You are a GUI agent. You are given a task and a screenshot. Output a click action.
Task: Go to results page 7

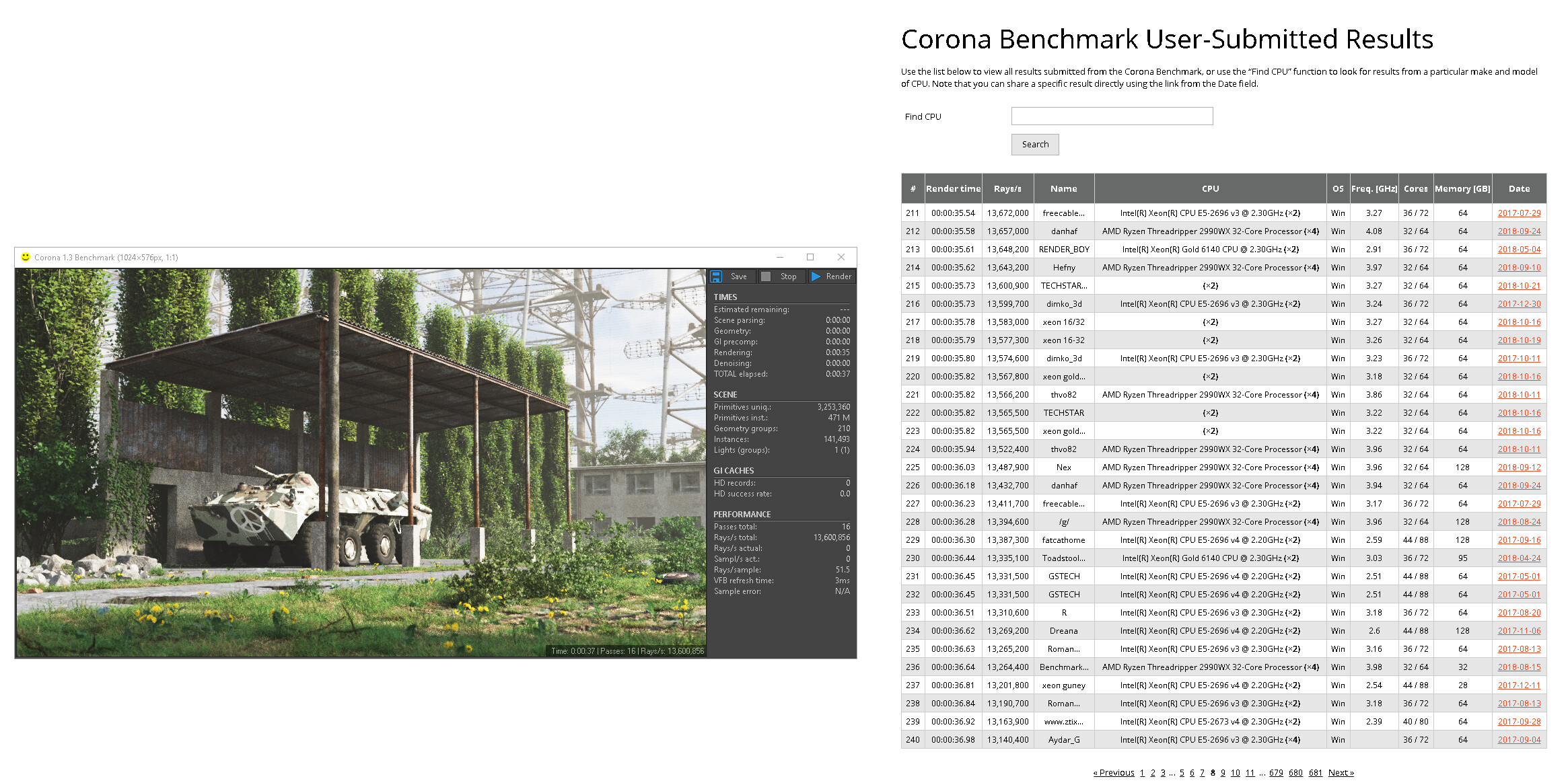click(x=1202, y=772)
